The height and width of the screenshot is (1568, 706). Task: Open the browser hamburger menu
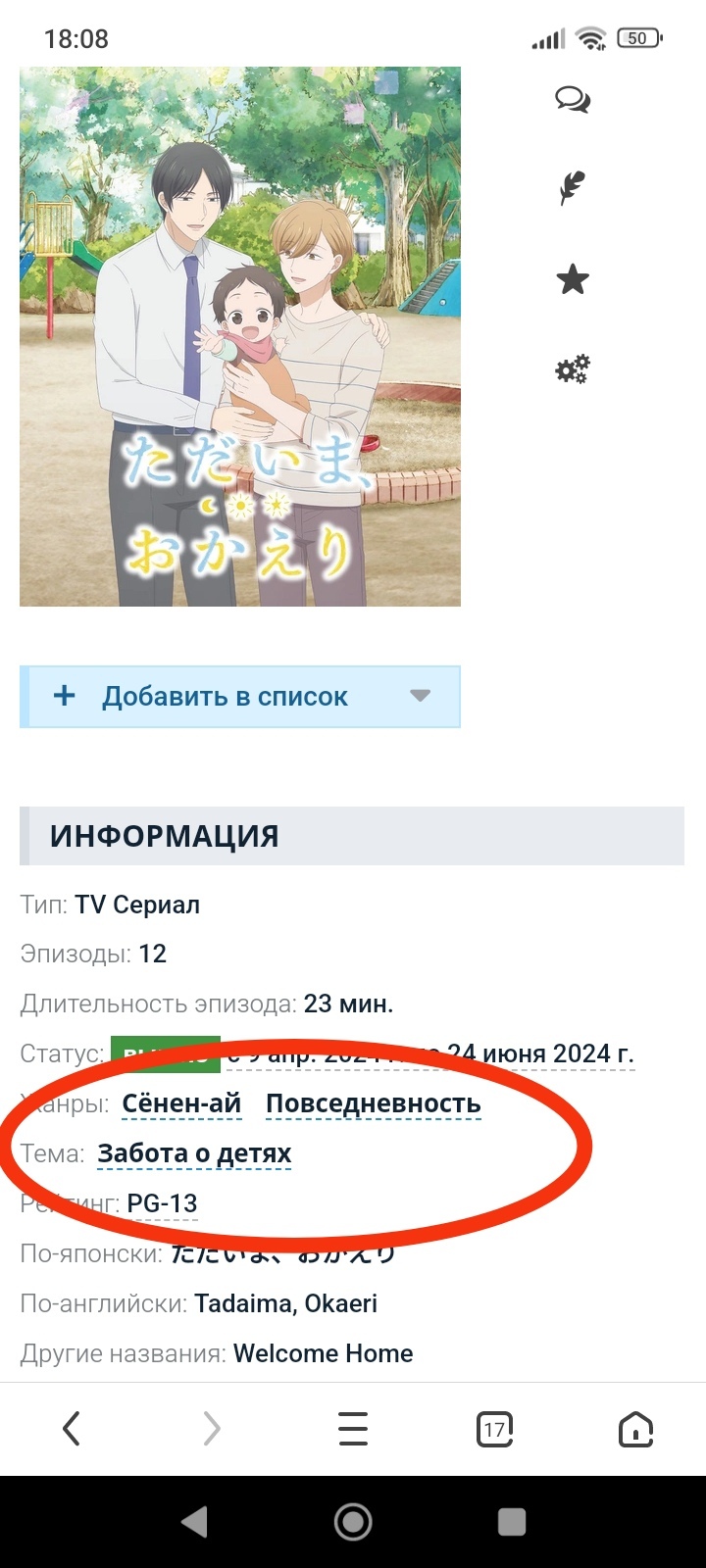tap(353, 1429)
